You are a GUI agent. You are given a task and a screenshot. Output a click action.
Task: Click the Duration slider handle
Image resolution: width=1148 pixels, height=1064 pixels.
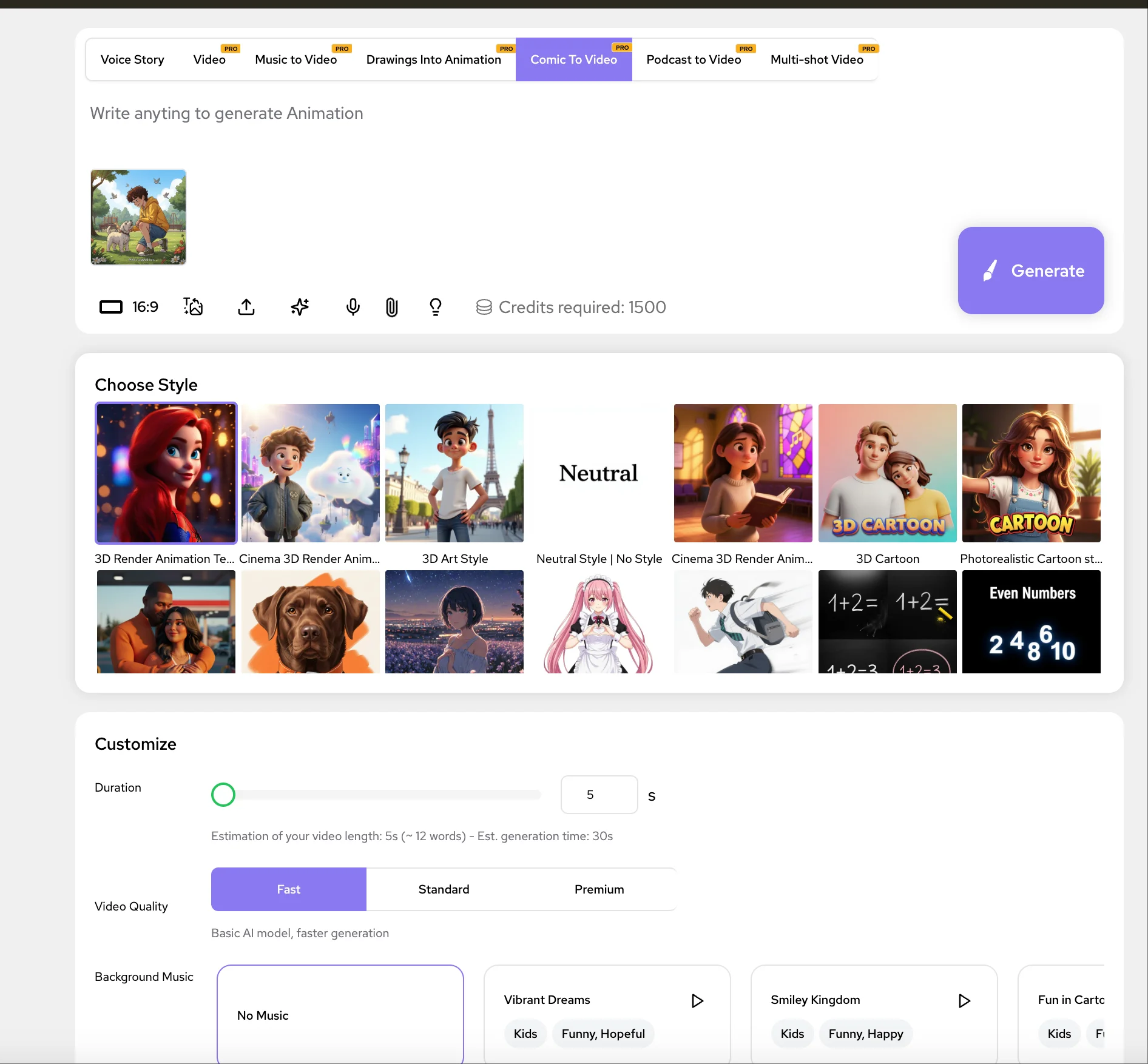click(223, 795)
